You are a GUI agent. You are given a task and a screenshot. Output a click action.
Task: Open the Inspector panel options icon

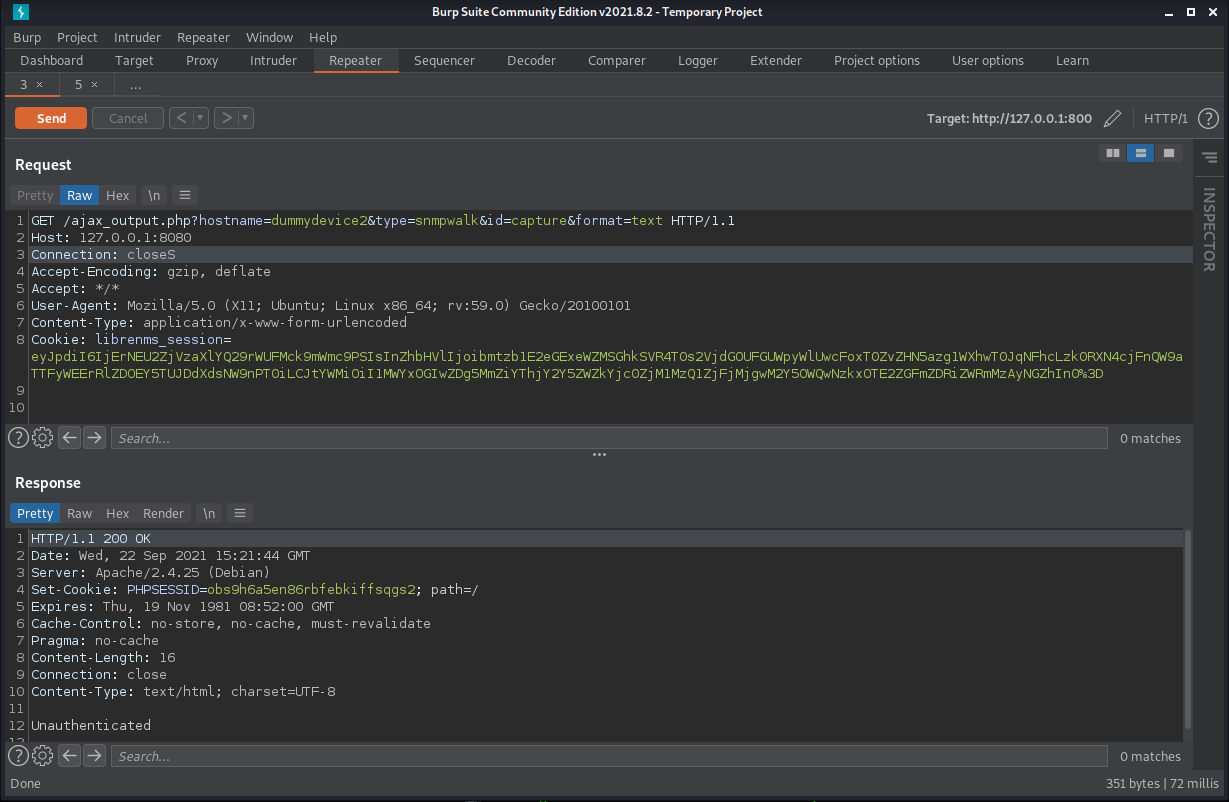pos(1209,158)
